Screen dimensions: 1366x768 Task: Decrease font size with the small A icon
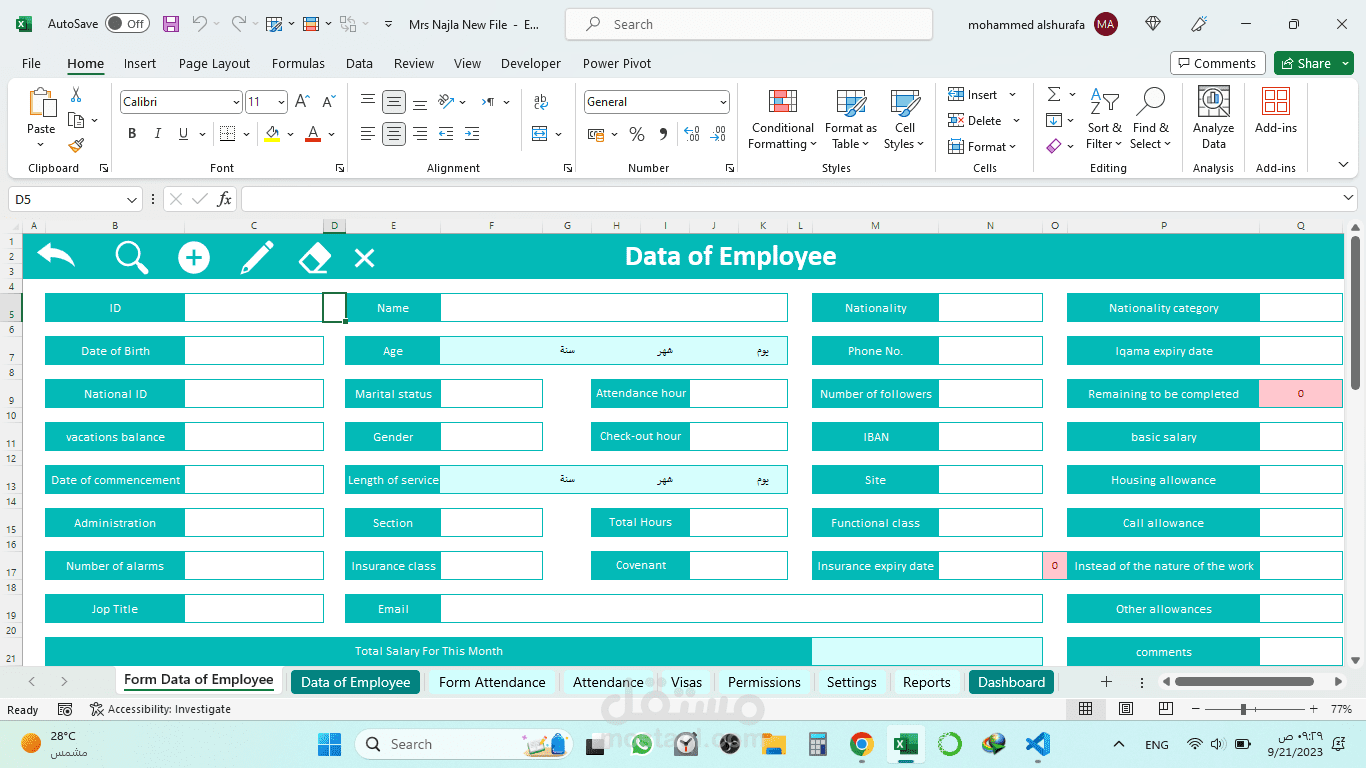(x=328, y=102)
